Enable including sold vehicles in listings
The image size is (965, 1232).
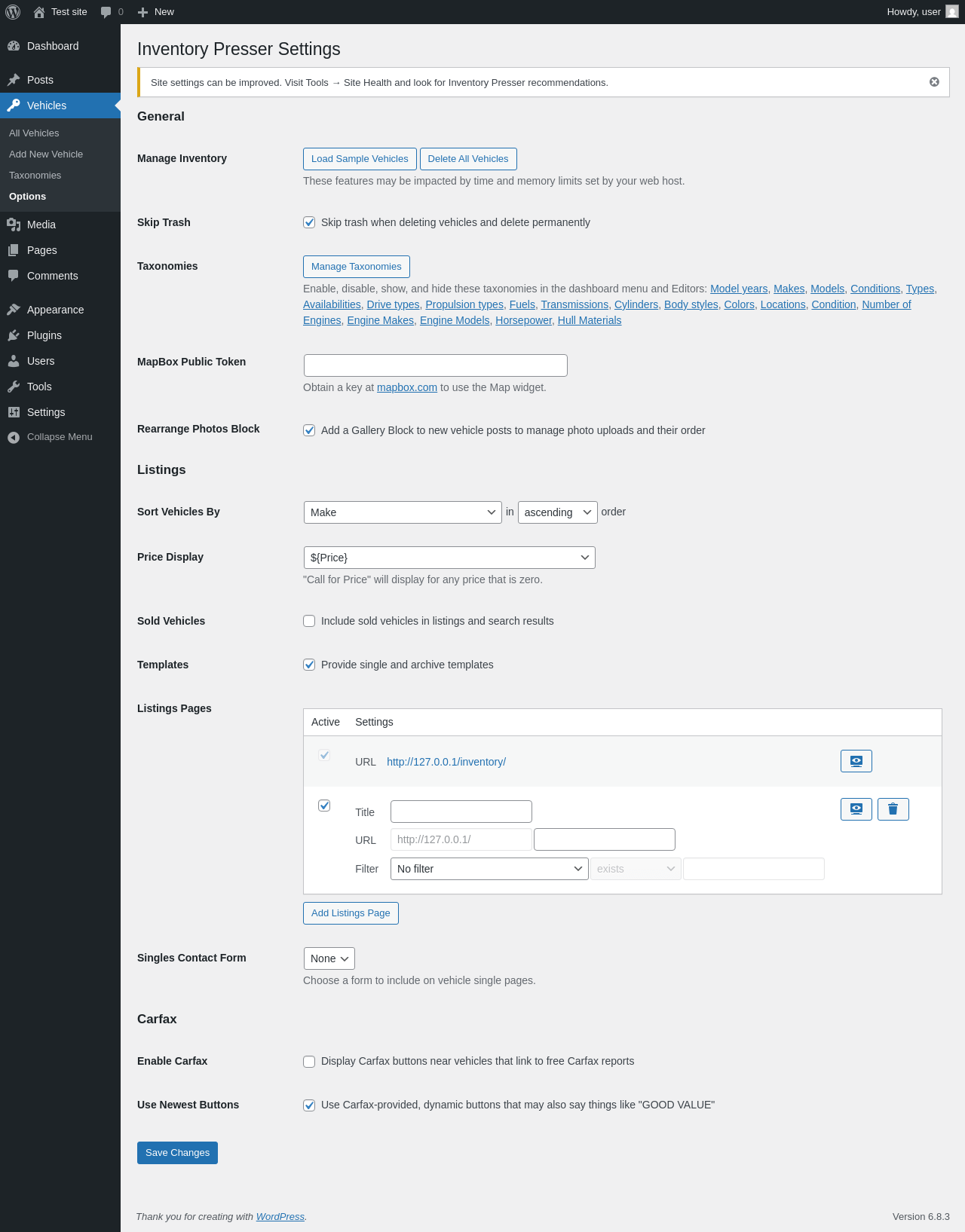point(309,621)
